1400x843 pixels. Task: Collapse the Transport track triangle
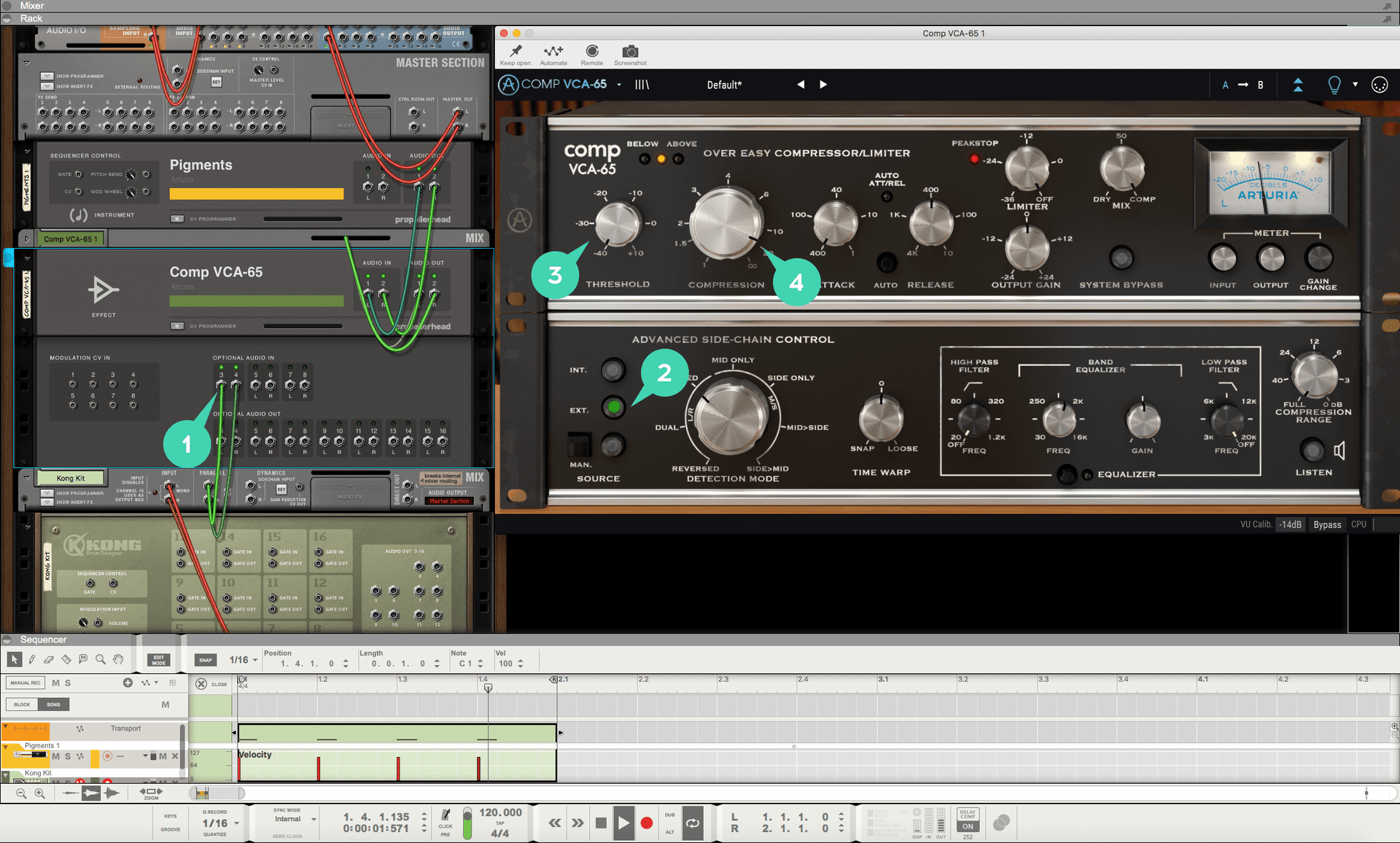(5, 728)
